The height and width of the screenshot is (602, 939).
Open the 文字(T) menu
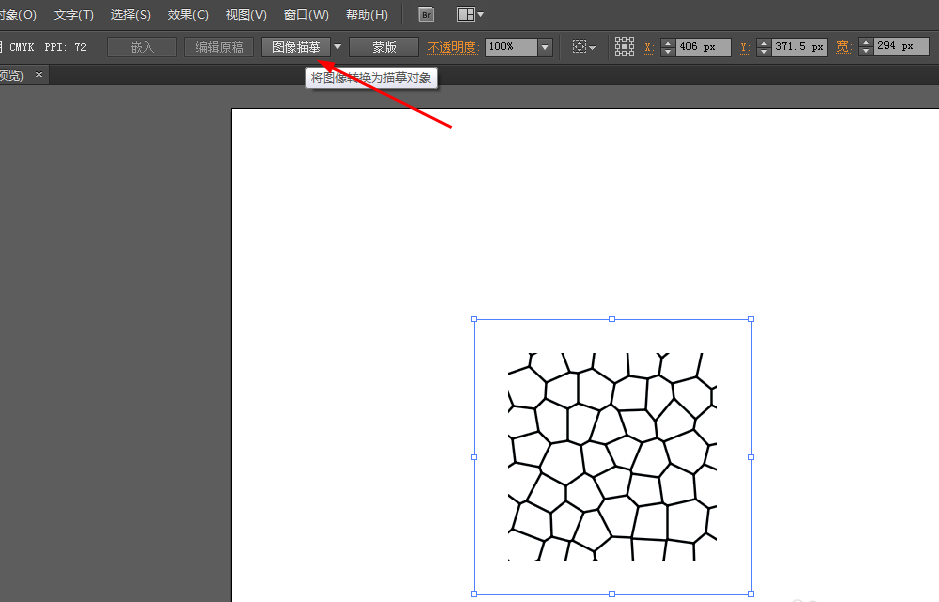click(x=74, y=15)
